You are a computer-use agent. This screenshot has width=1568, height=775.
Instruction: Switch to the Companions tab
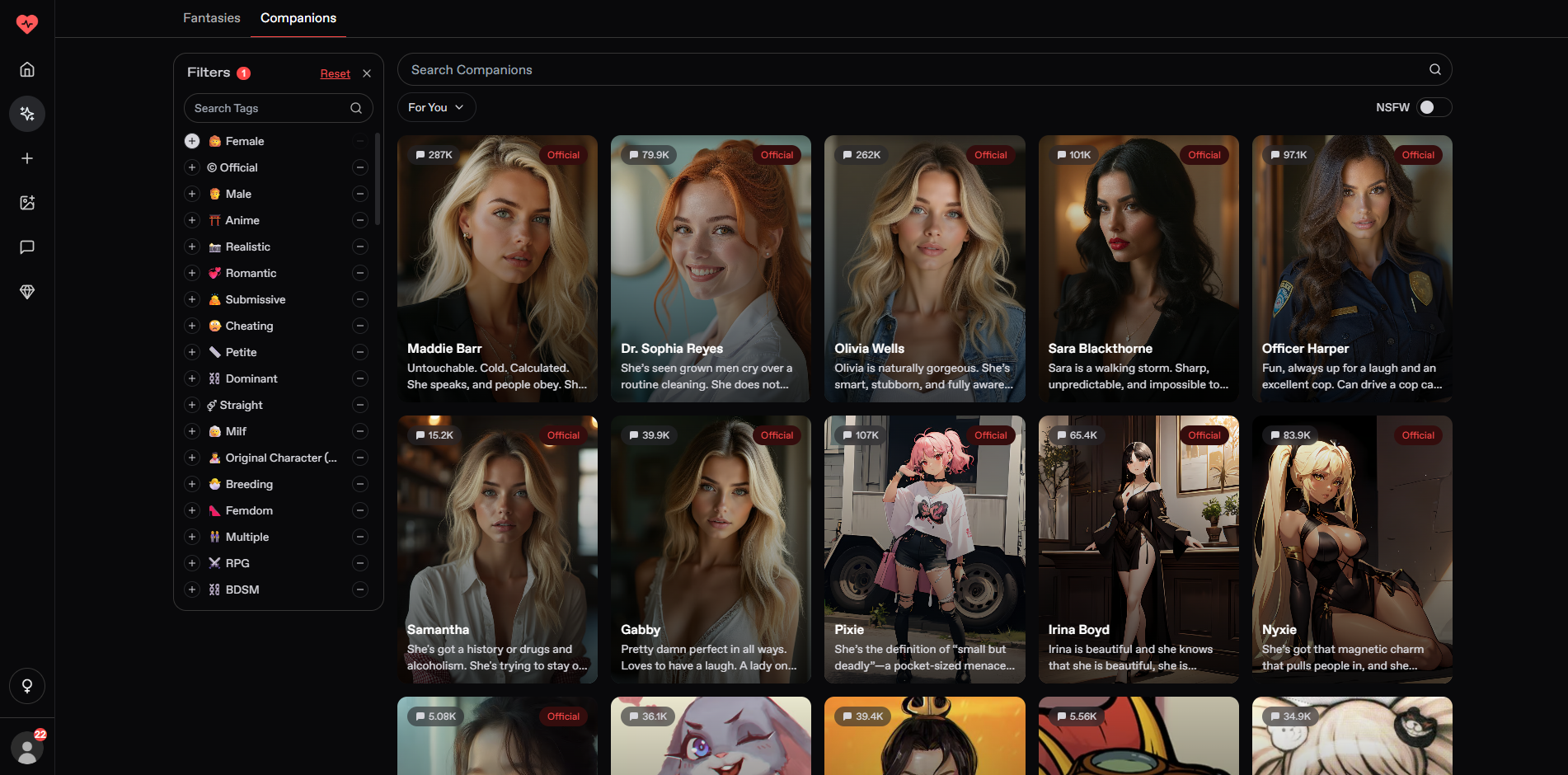point(298,18)
